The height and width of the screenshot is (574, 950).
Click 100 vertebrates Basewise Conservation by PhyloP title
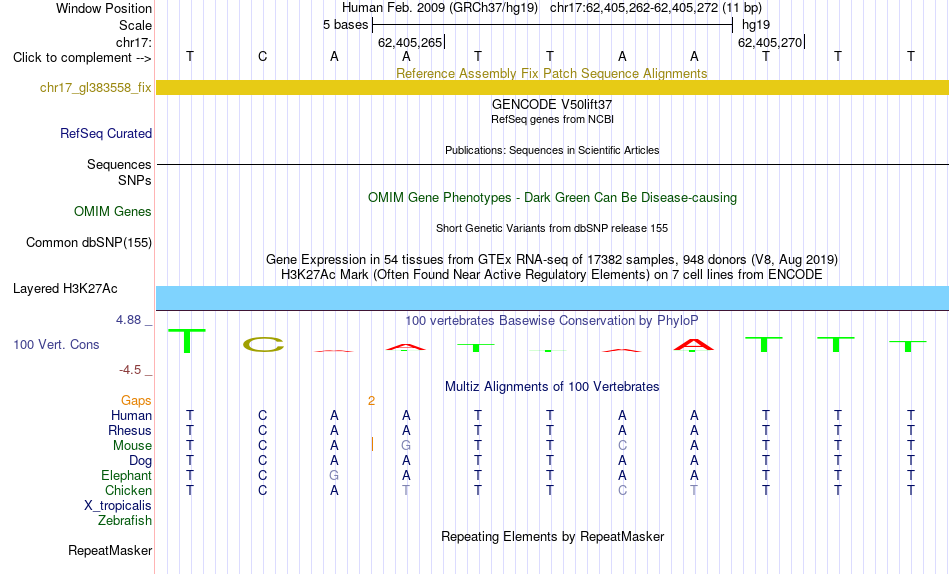[x=552, y=321]
